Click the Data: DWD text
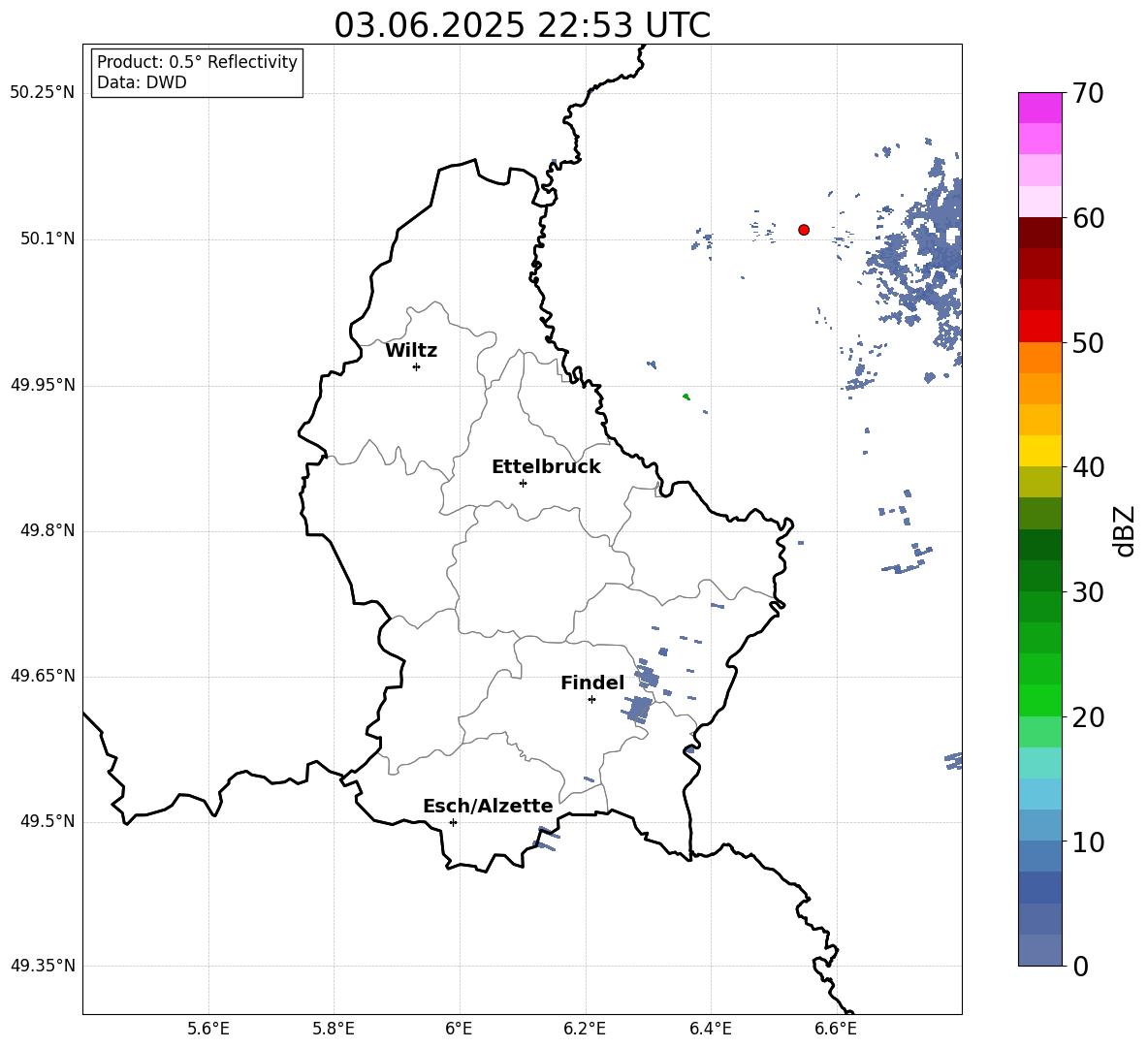This screenshot has width=1148, height=1048. 142,82
